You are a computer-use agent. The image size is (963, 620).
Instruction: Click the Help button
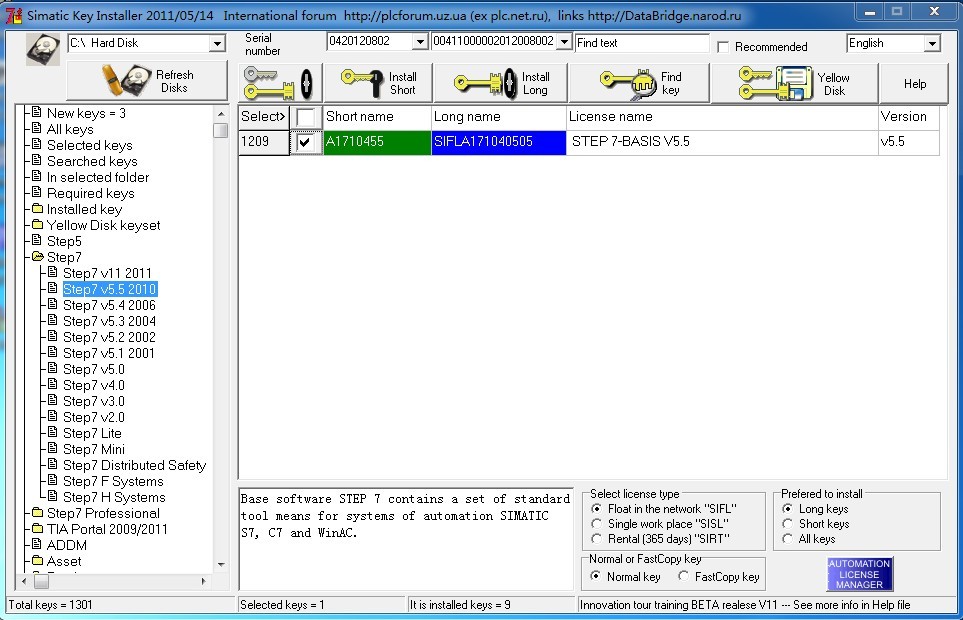[x=914, y=84]
